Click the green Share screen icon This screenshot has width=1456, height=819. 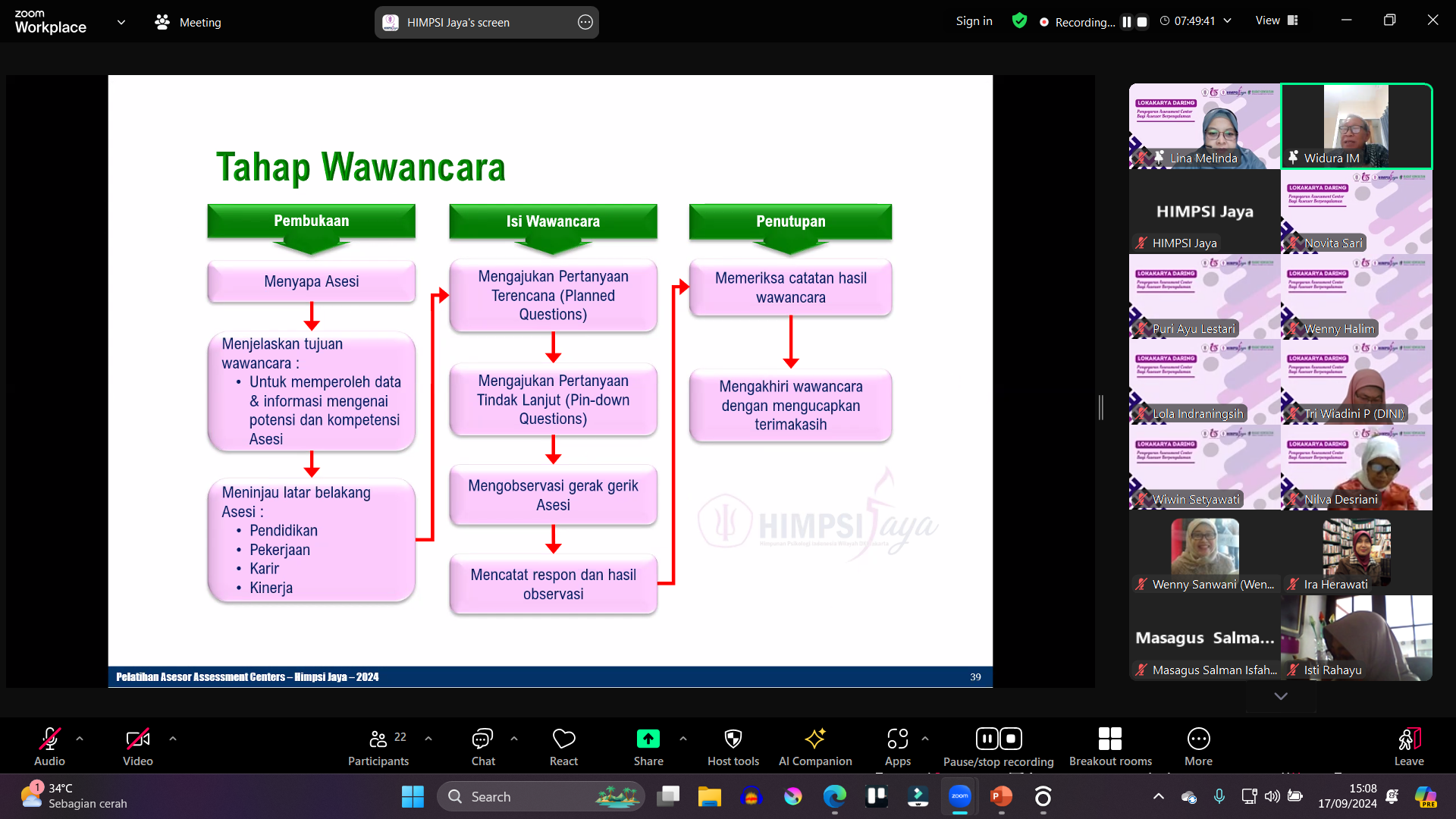click(x=648, y=739)
